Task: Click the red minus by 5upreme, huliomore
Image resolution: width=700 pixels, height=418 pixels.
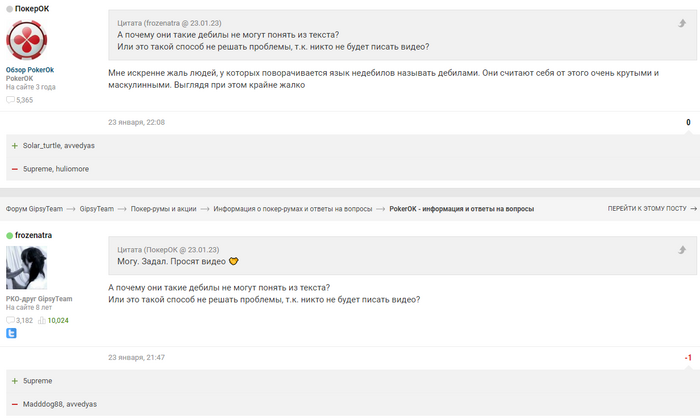Action: point(14,168)
